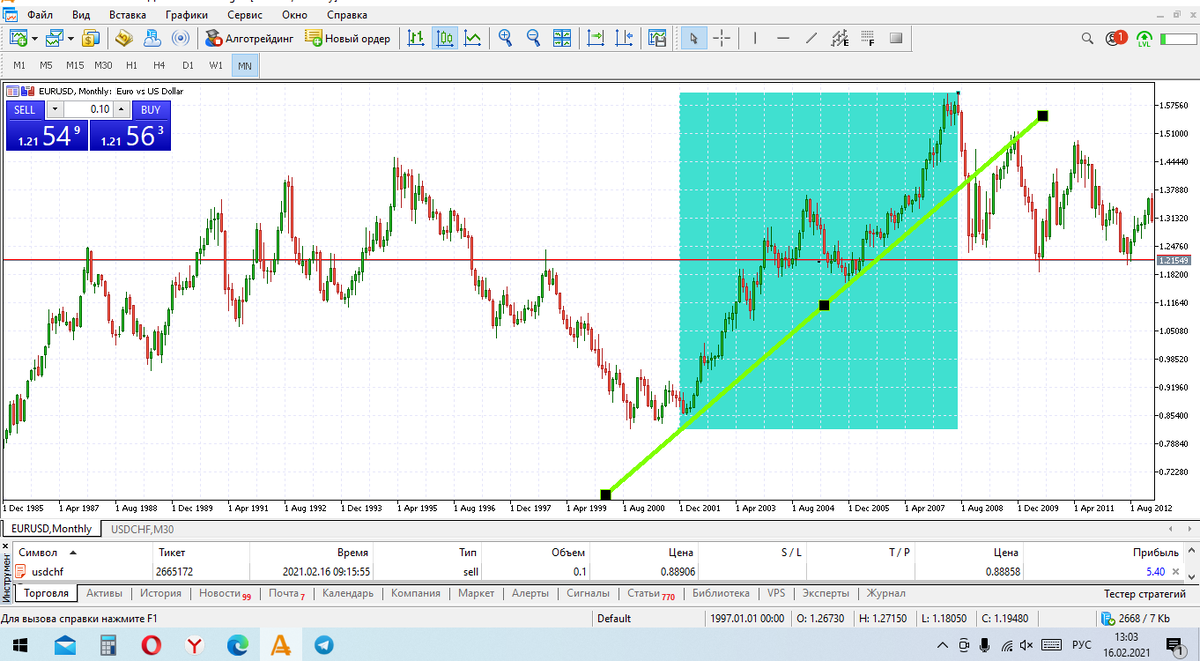This screenshot has width=1200, height=661.
Task: Select the Fibonacci retracement tool
Action: click(867, 38)
